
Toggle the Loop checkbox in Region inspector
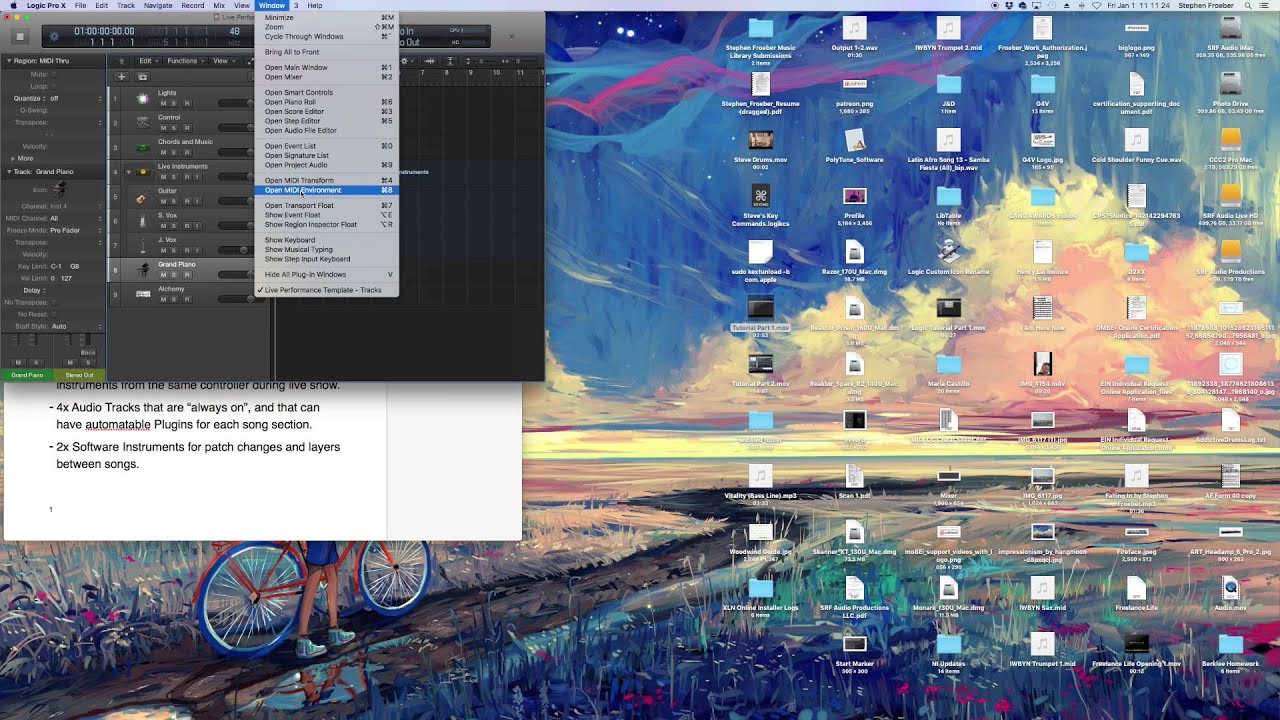[x=54, y=86]
